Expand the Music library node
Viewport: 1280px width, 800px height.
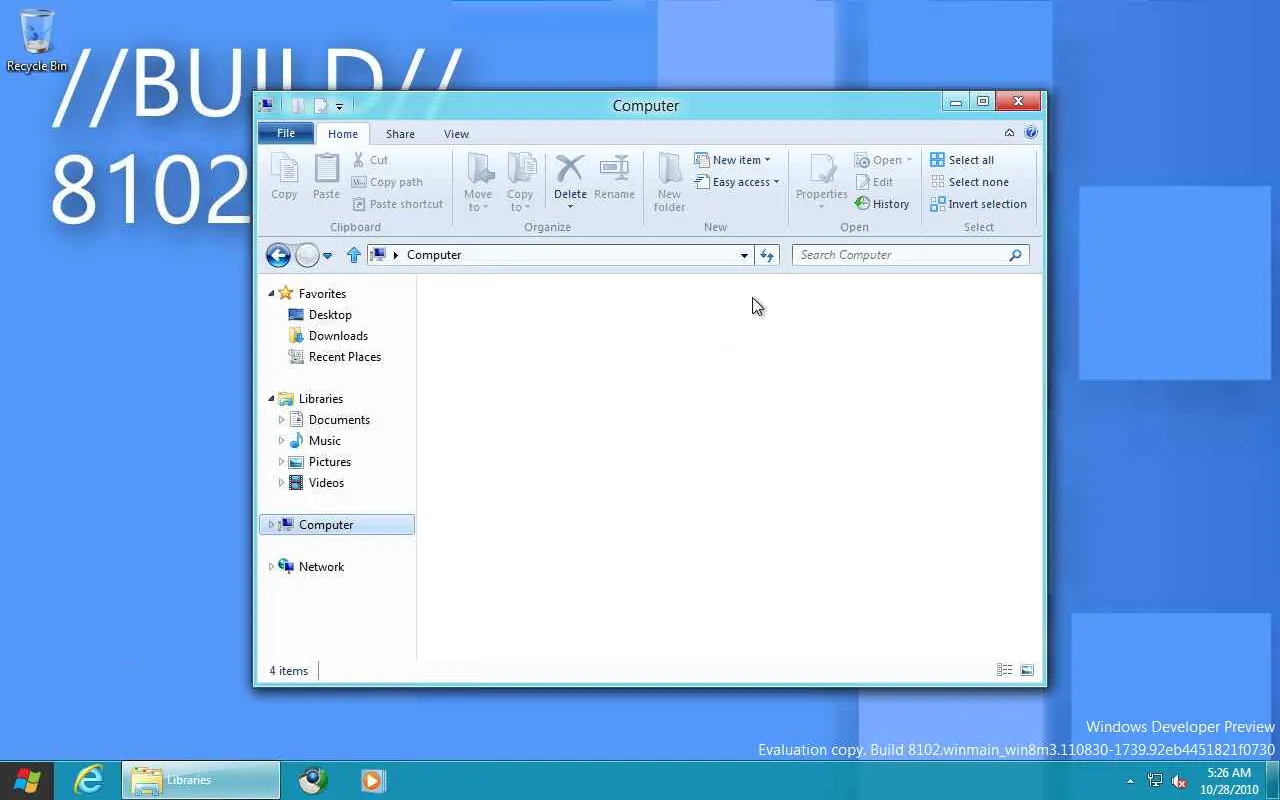pyautogui.click(x=282, y=441)
